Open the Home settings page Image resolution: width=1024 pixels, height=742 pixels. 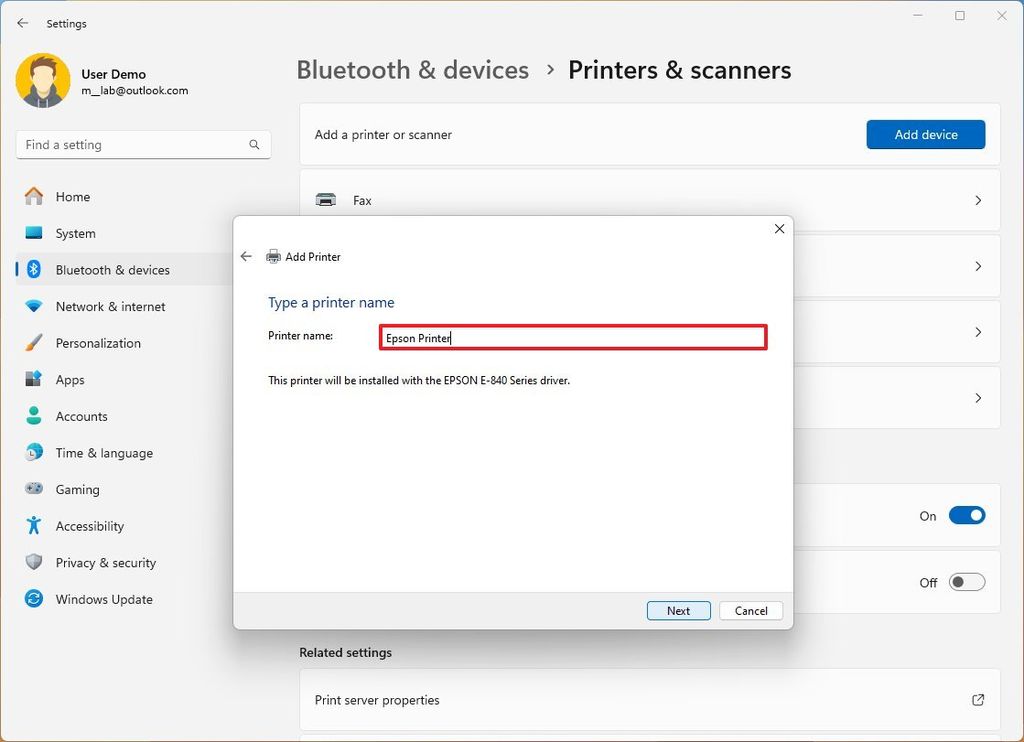point(72,196)
